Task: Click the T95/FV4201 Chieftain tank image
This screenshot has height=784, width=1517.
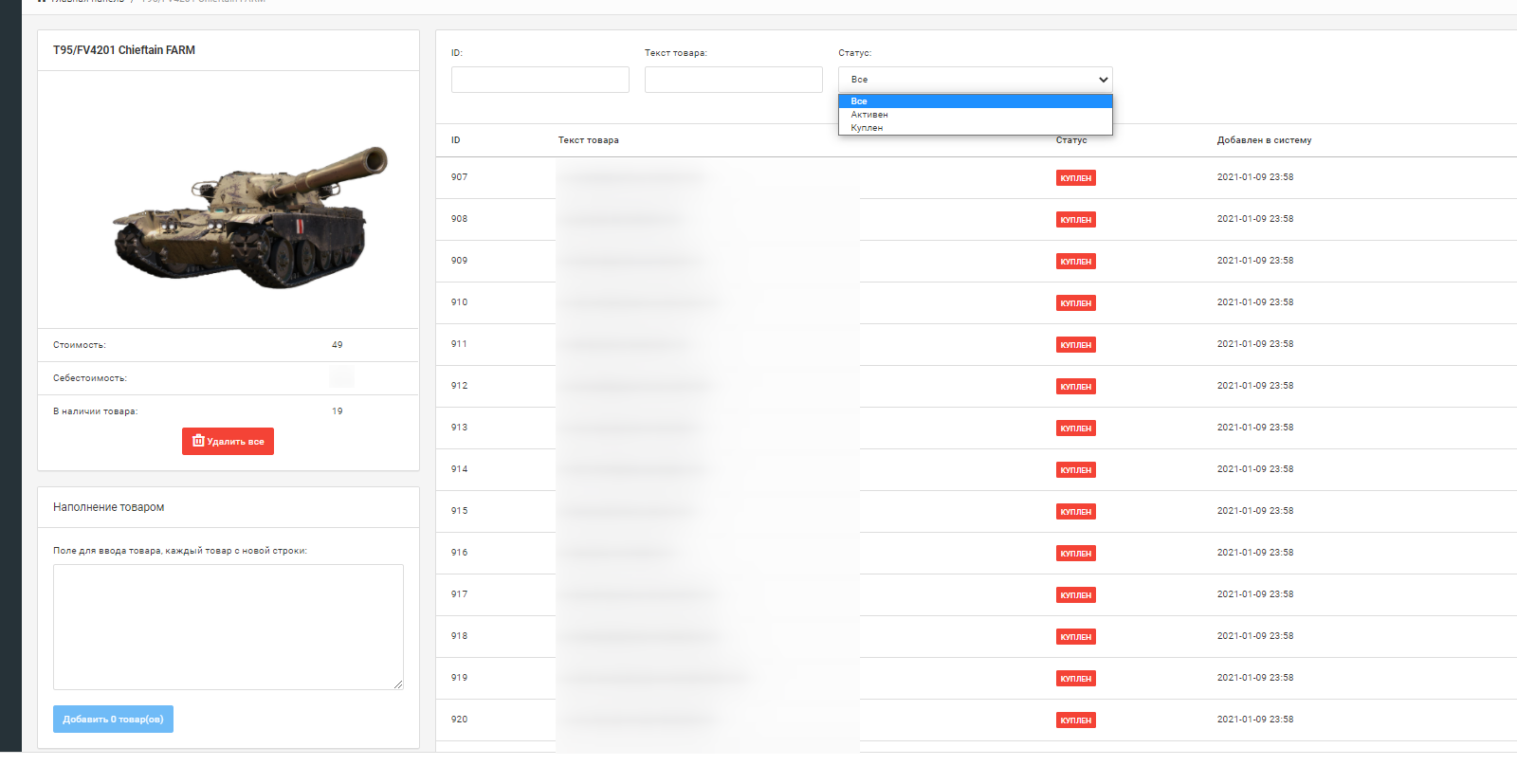Action: pos(250,218)
